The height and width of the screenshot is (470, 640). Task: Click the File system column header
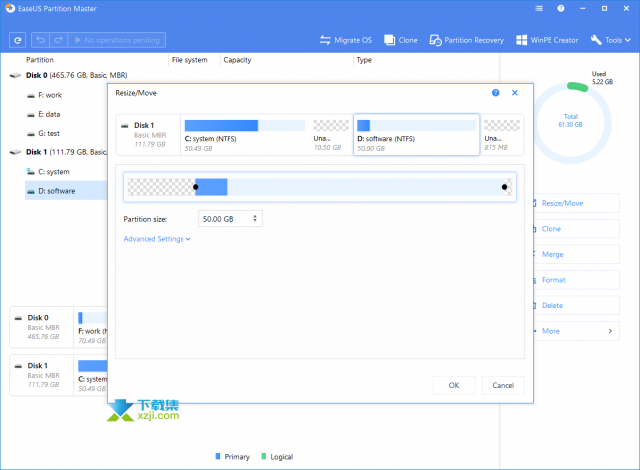189,60
